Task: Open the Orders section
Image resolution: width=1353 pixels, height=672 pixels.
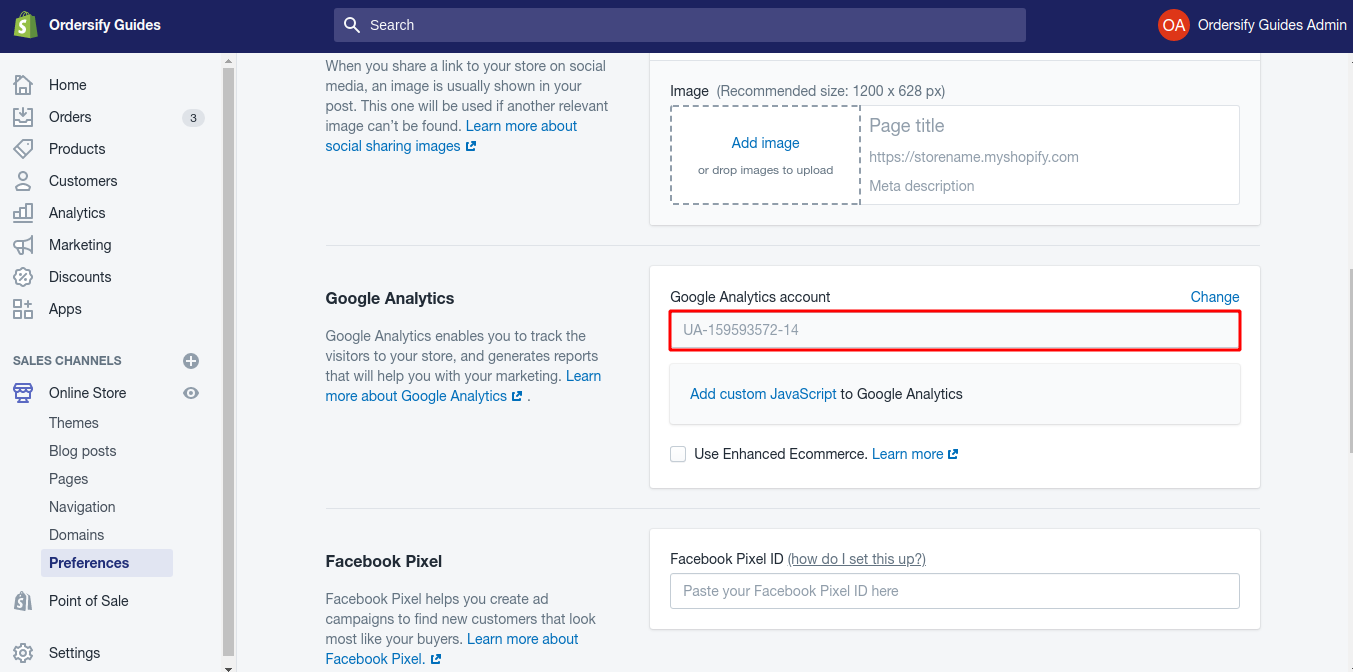Action: [x=70, y=117]
